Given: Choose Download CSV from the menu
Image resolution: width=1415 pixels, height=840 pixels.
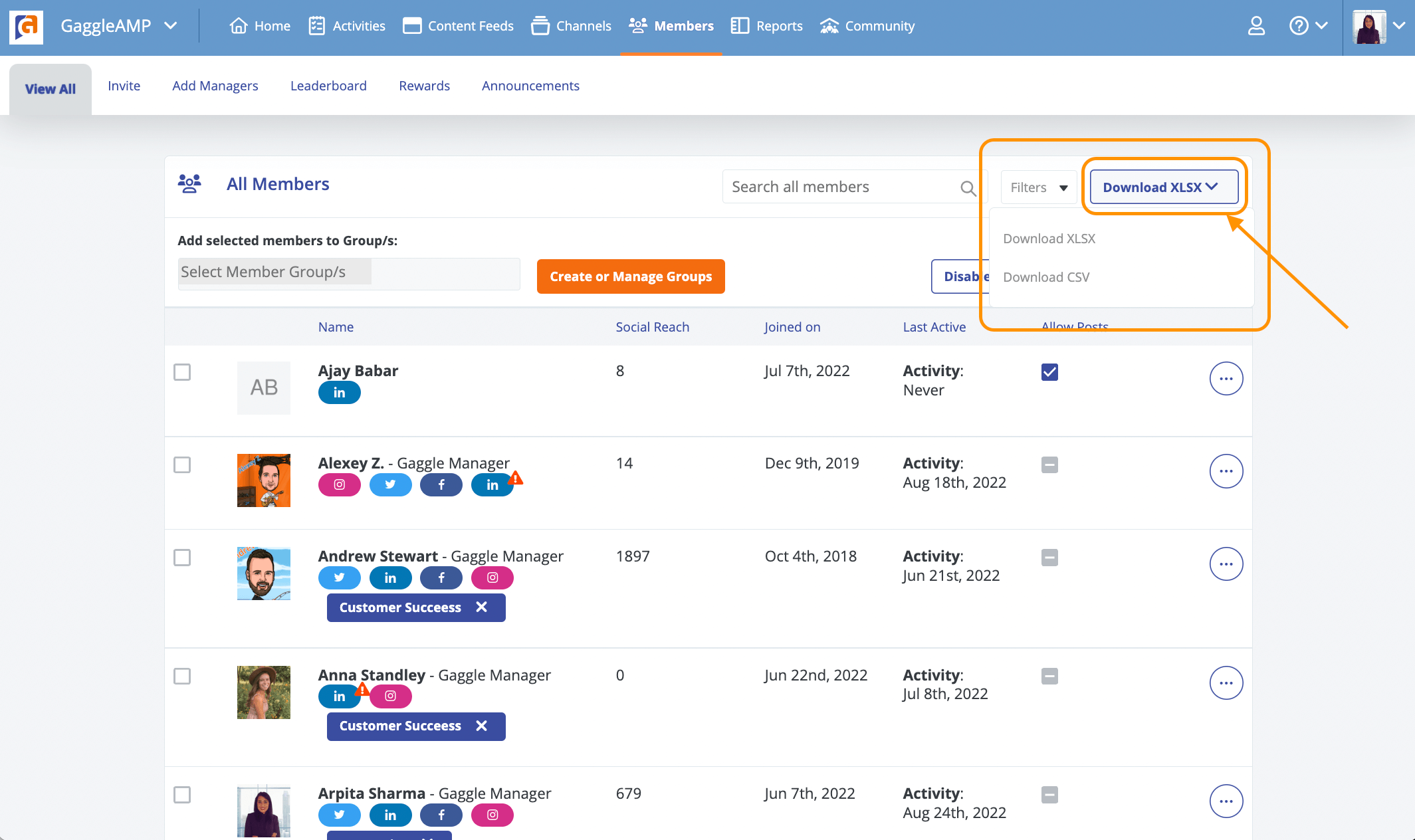Looking at the screenshot, I should coord(1046,277).
